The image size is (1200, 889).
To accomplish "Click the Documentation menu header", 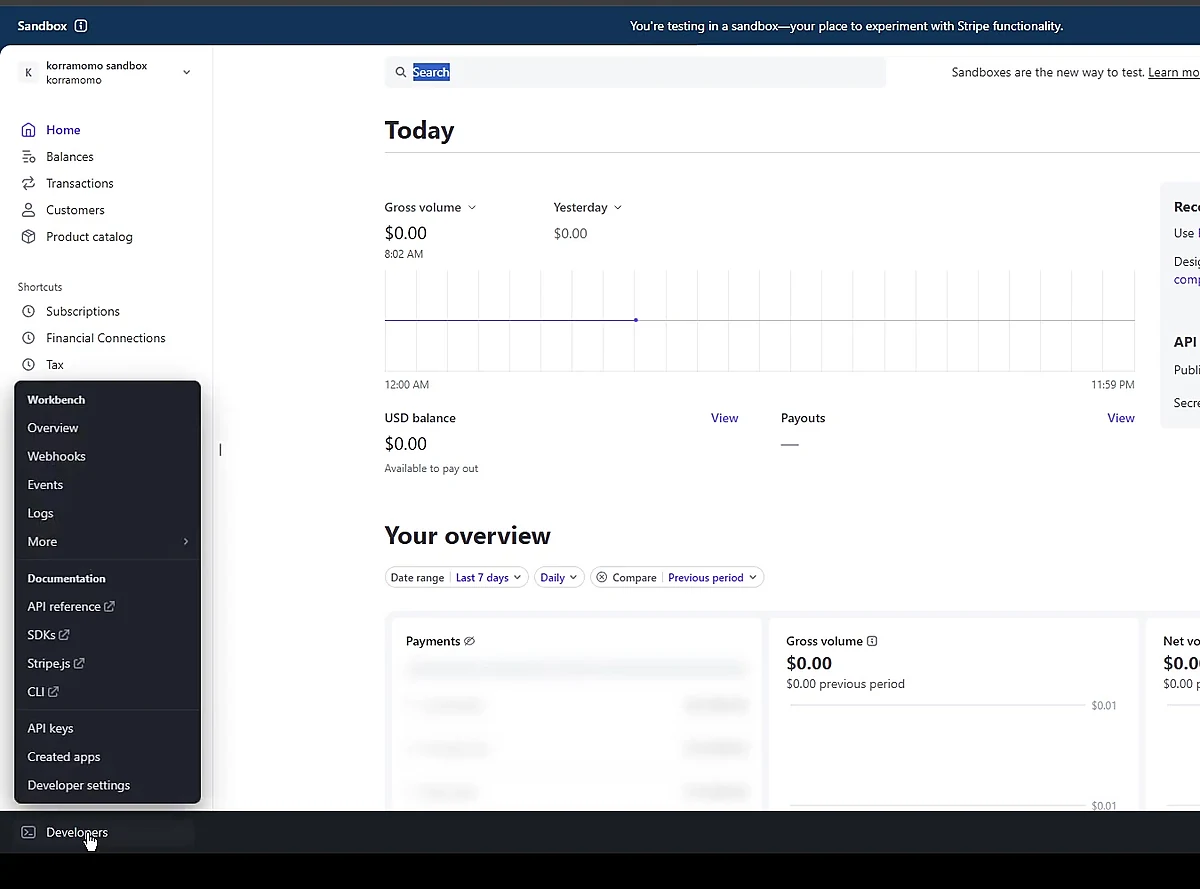I will pos(66,578).
